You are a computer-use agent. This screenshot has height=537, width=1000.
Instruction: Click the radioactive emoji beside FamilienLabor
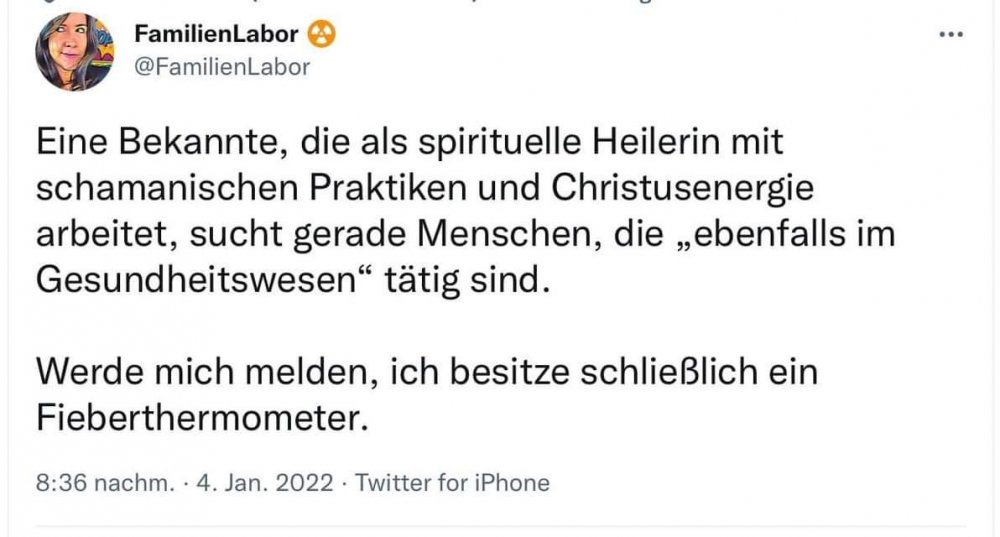pyautogui.click(x=323, y=35)
